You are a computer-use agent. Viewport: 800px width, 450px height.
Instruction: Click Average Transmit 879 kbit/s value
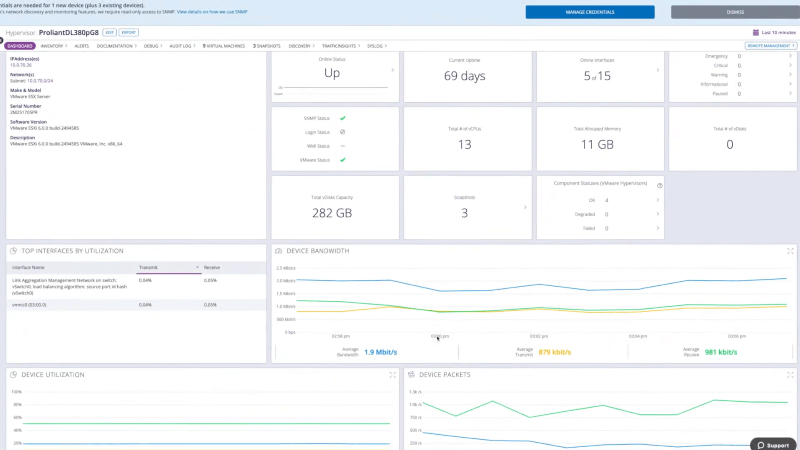555,352
